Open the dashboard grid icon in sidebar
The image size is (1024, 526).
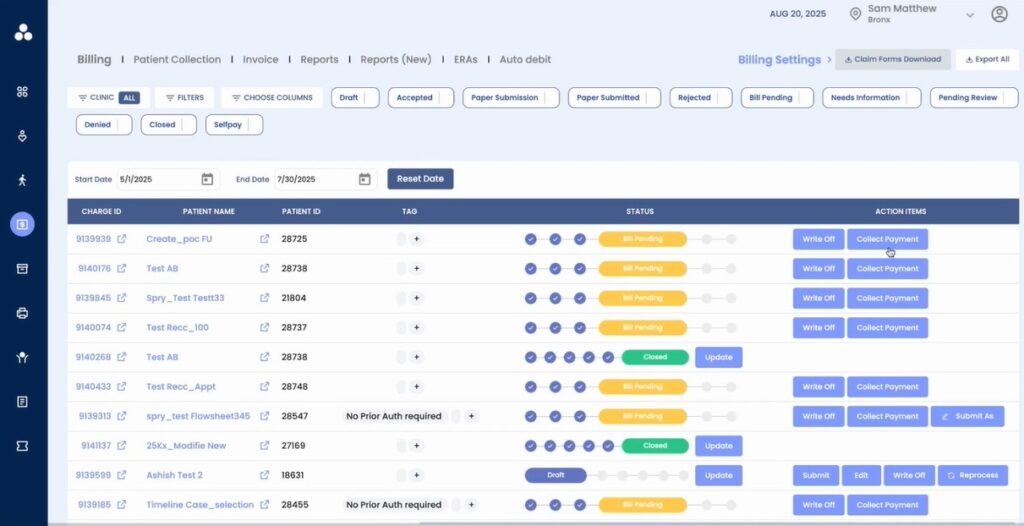tap(22, 92)
